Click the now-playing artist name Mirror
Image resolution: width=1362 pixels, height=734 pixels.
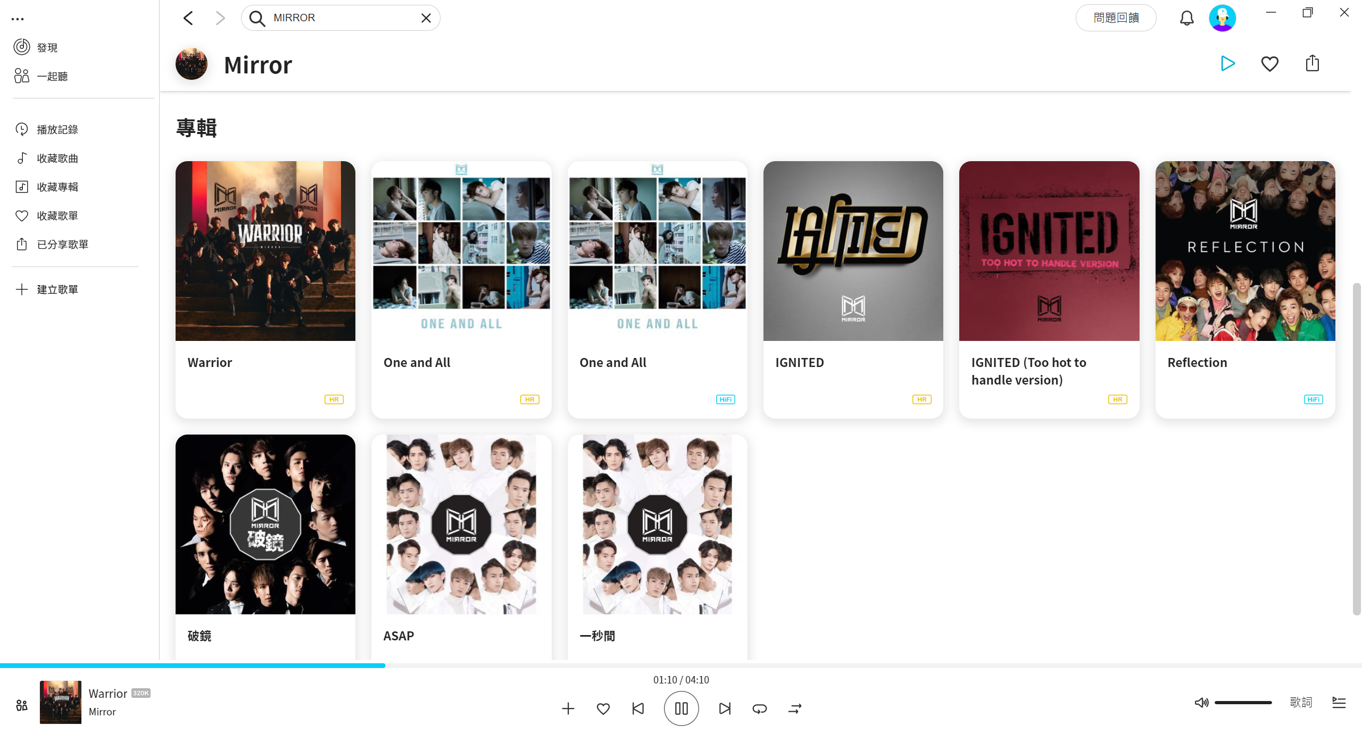pos(102,712)
